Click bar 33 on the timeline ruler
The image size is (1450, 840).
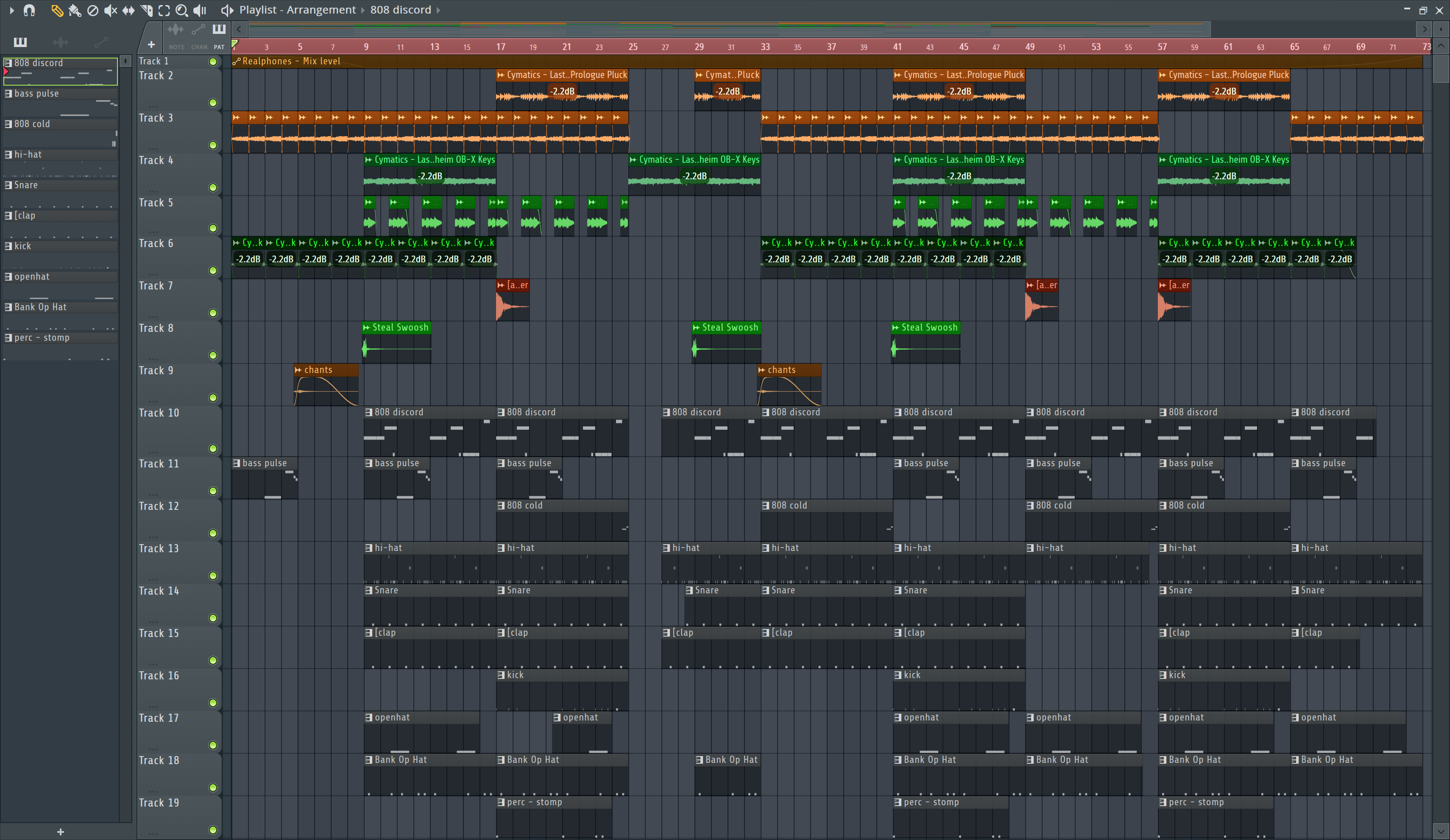[765, 47]
